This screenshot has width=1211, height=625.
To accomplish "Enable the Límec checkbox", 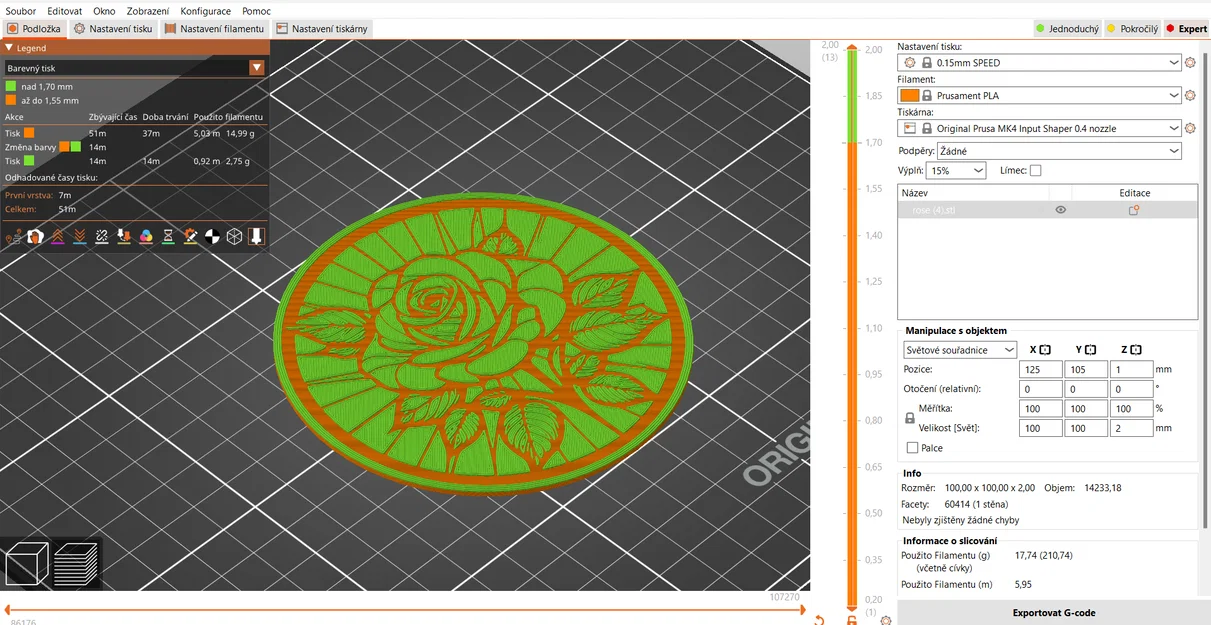I will [1036, 169].
